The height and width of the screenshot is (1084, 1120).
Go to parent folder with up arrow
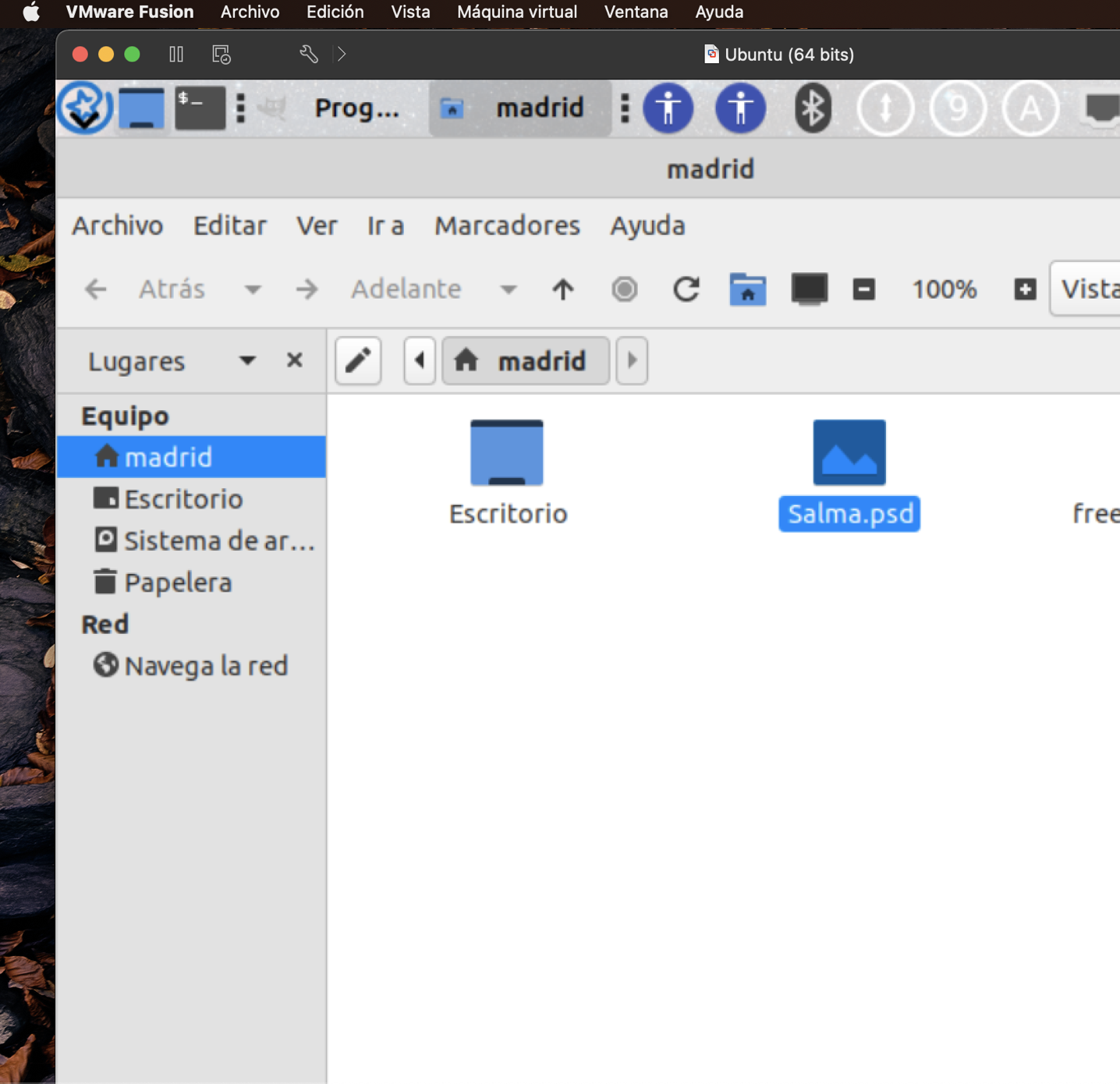click(563, 290)
